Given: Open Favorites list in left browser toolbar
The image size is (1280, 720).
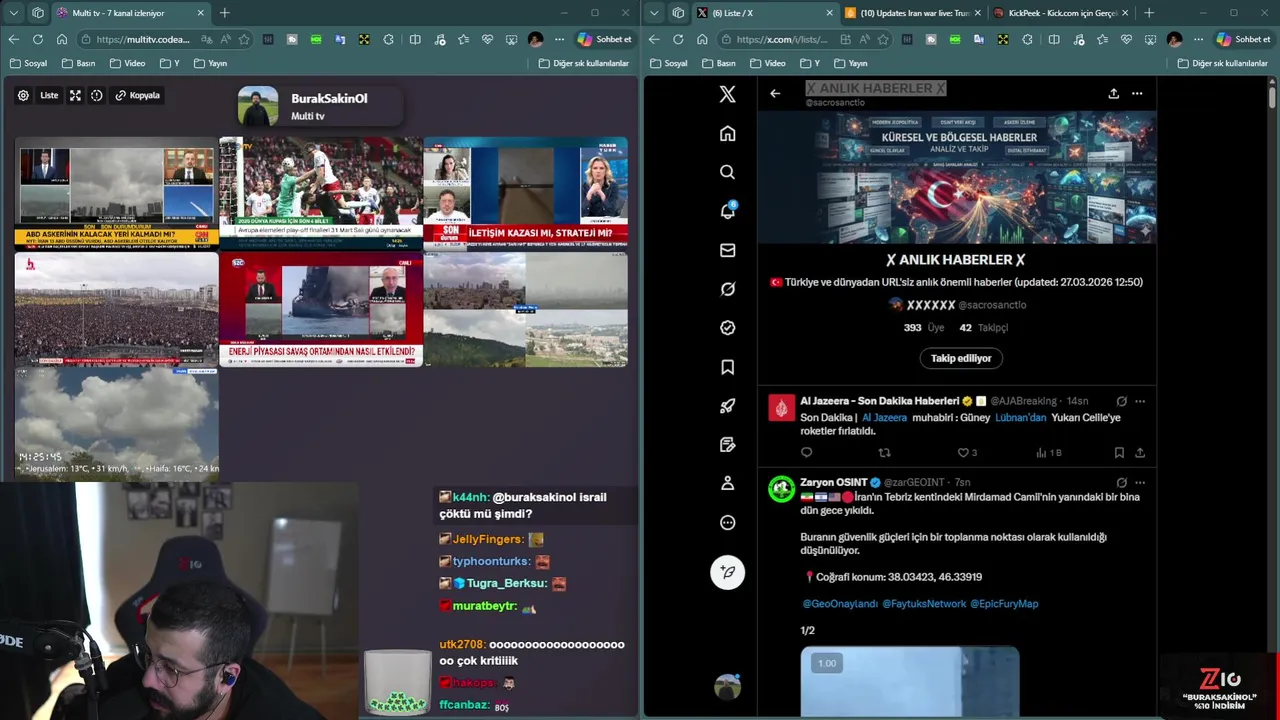Looking at the screenshot, I should (x=463, y=39).
